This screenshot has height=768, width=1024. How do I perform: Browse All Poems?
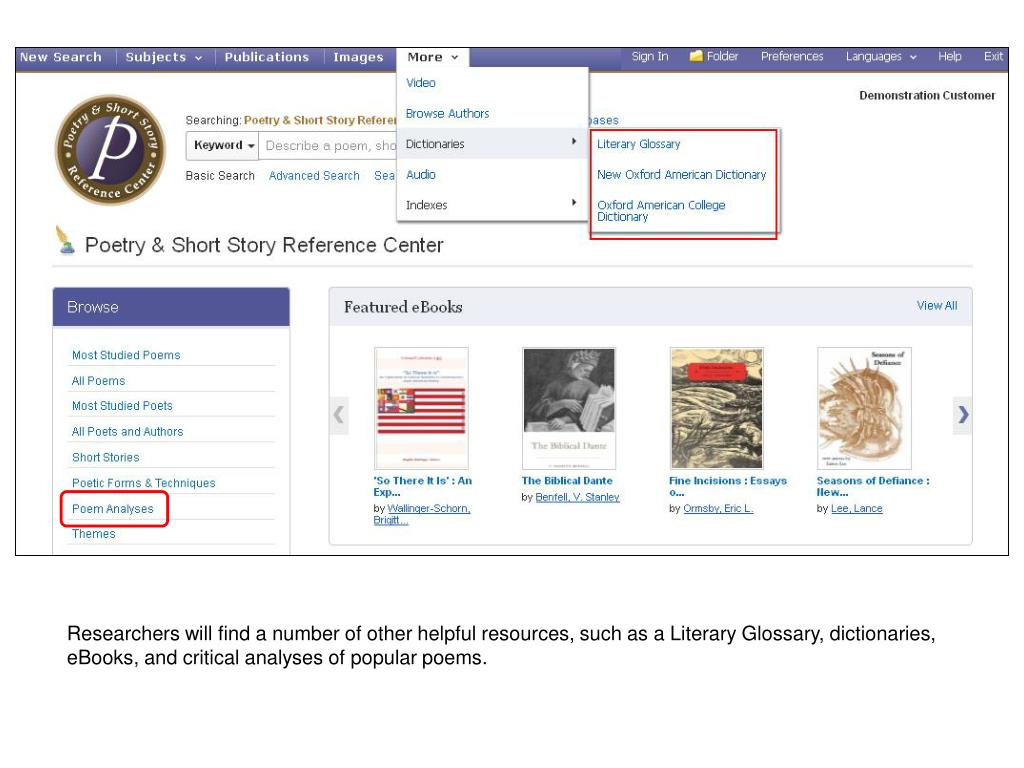pyautogui.click(x=98, y=381)
